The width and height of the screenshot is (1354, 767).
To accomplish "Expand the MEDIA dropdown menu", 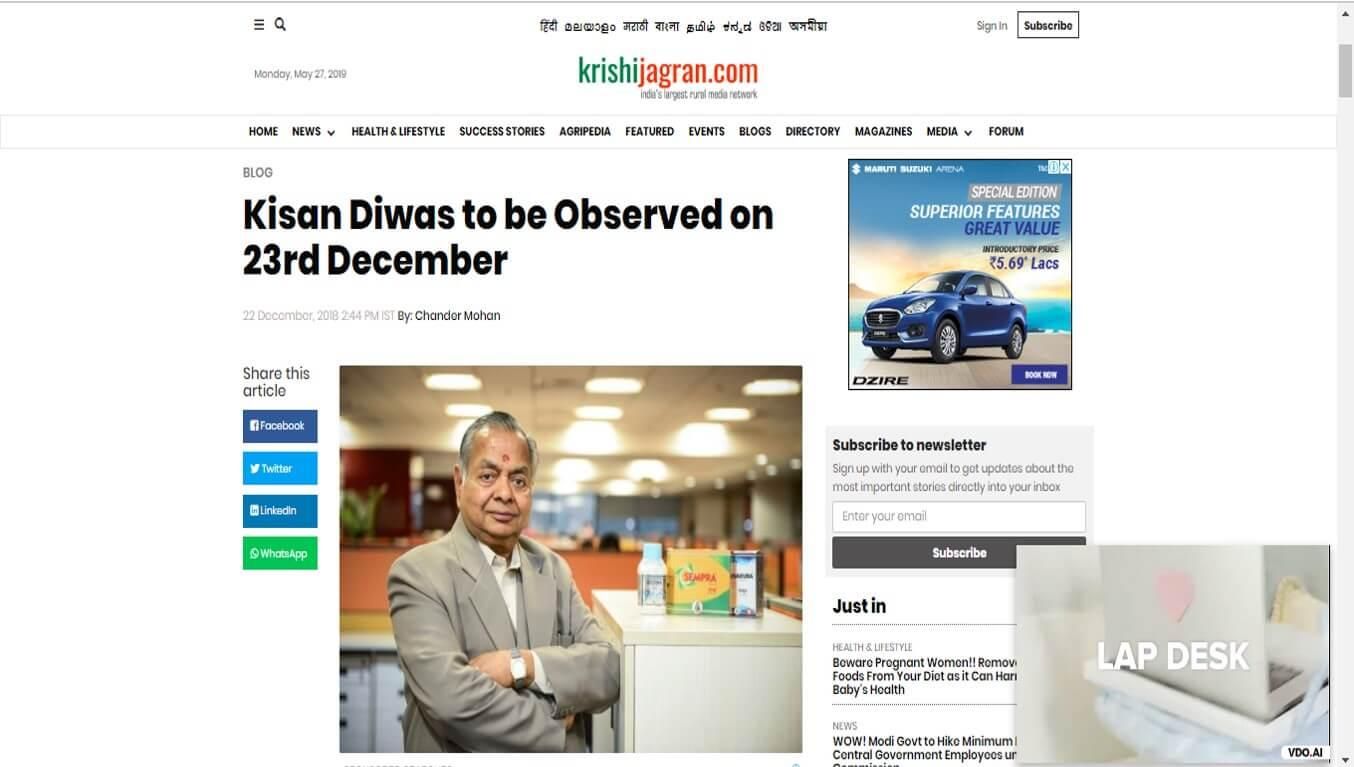I will point(949,132).
